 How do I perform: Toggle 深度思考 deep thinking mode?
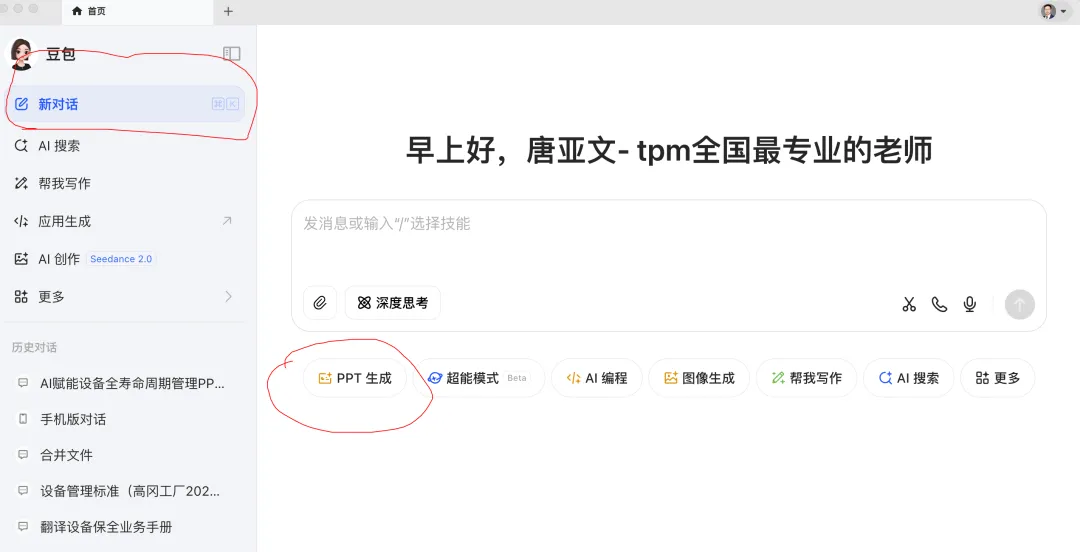click(393, 303)
